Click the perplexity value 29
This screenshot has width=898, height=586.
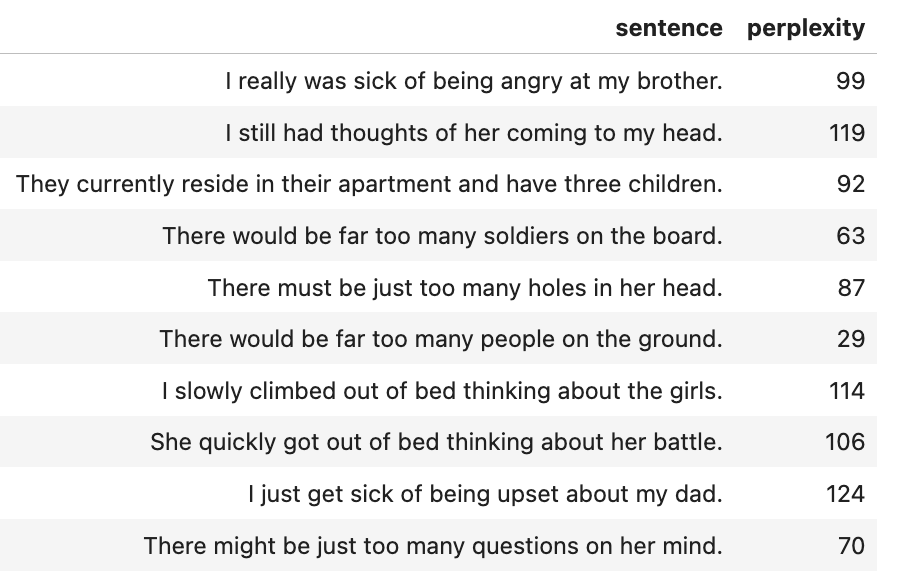pyautogui.click(x=850, y=339)
